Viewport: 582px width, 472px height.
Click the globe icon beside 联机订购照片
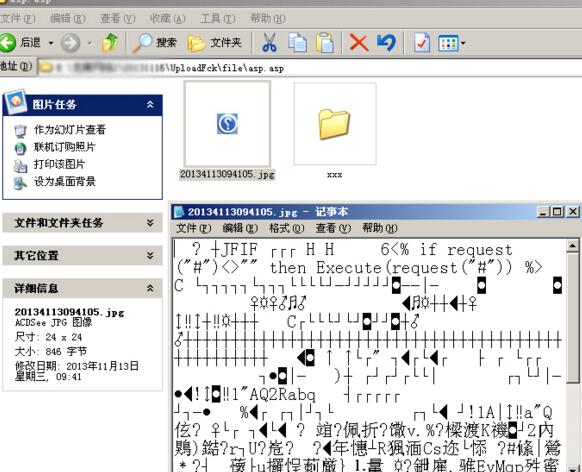click(20, 148)
